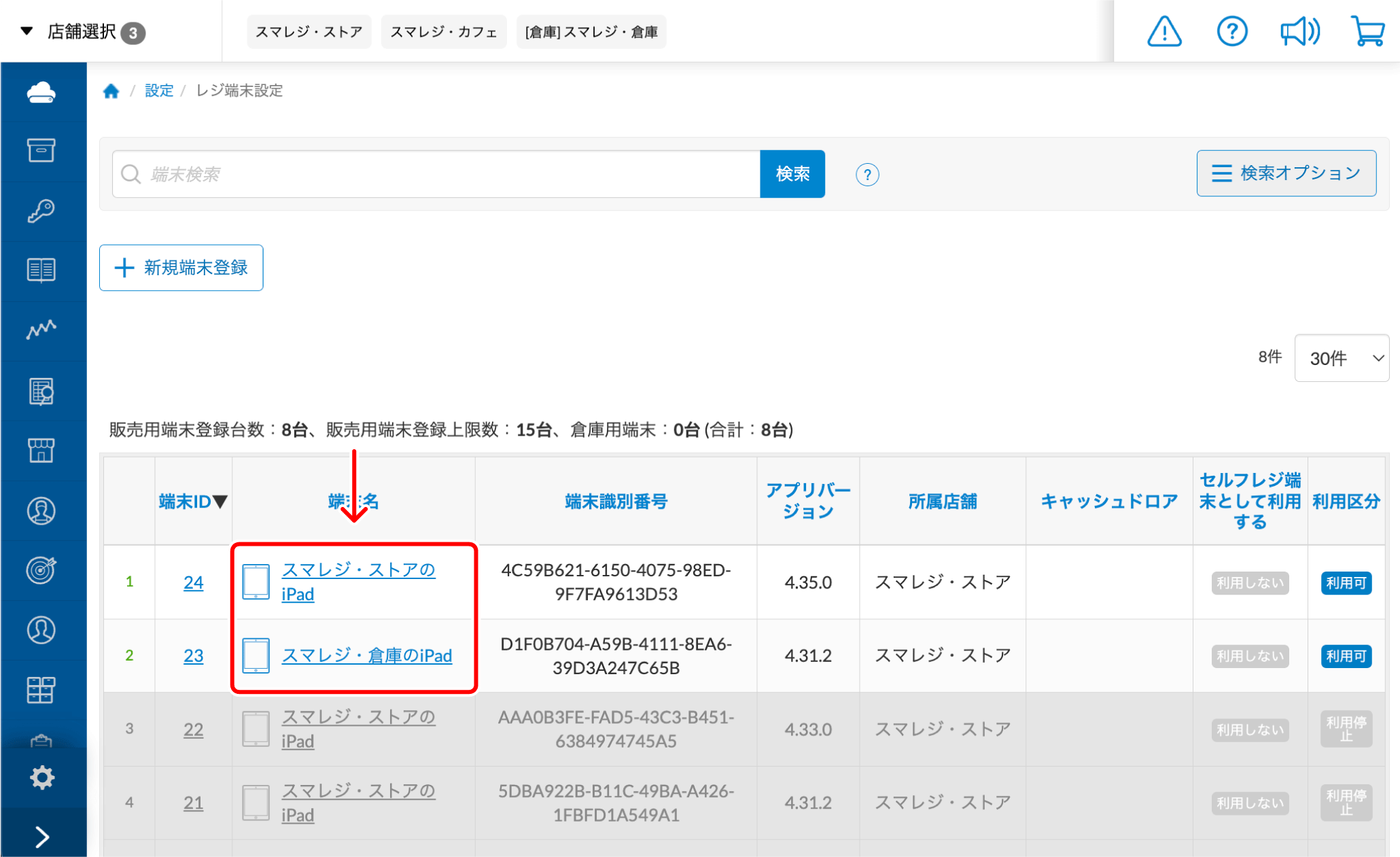Click version 4.33.0 cell
The width and height of the screenshot is (1400, 857).
[808, 729]
